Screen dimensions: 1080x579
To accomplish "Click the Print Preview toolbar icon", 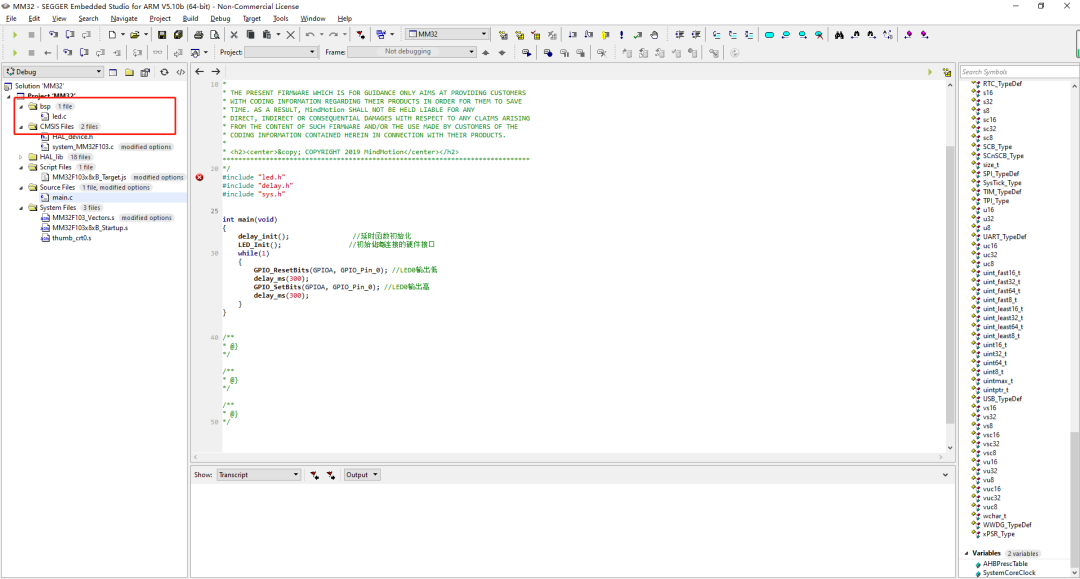I will tap(214, 34).
